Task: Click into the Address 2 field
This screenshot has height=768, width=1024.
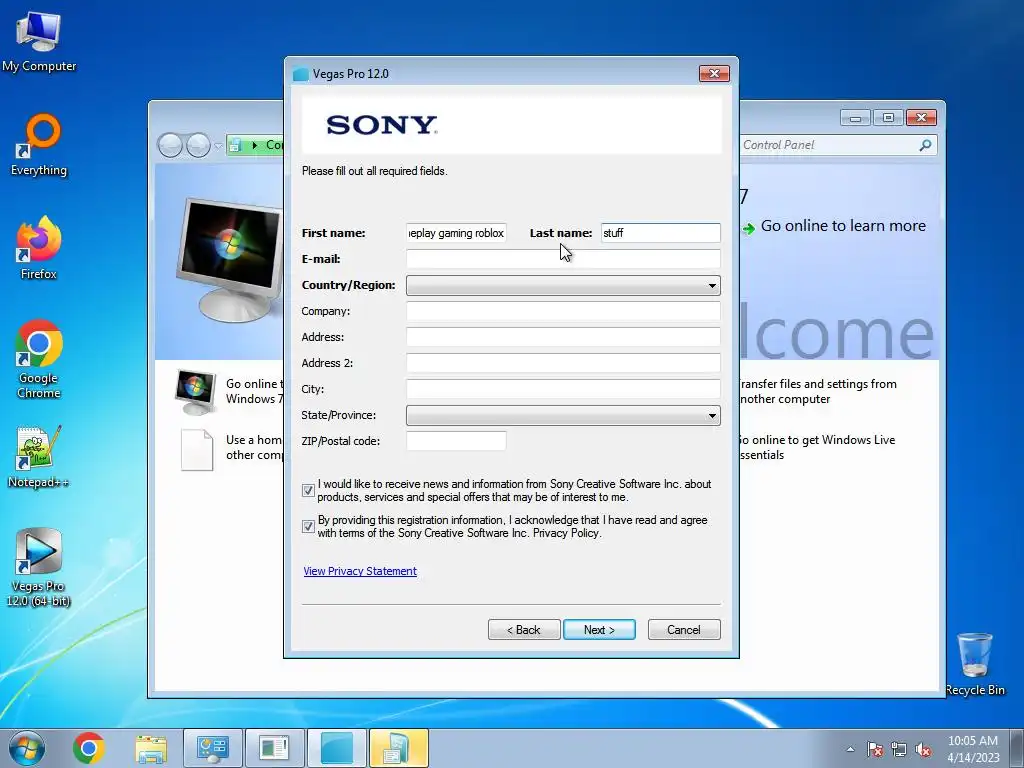Action: tap(563, 363)
